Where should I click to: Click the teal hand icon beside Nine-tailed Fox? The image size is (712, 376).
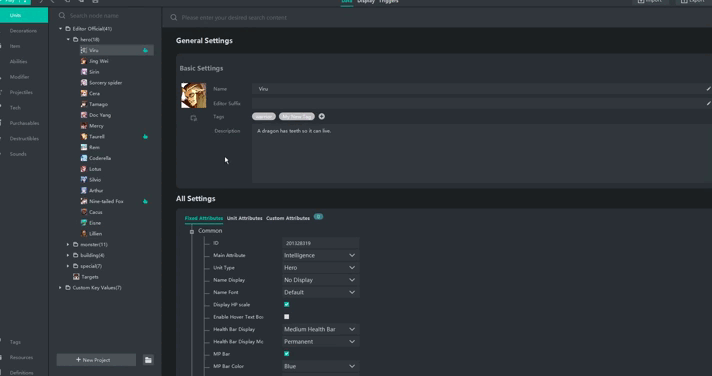(x=145, y=201)
